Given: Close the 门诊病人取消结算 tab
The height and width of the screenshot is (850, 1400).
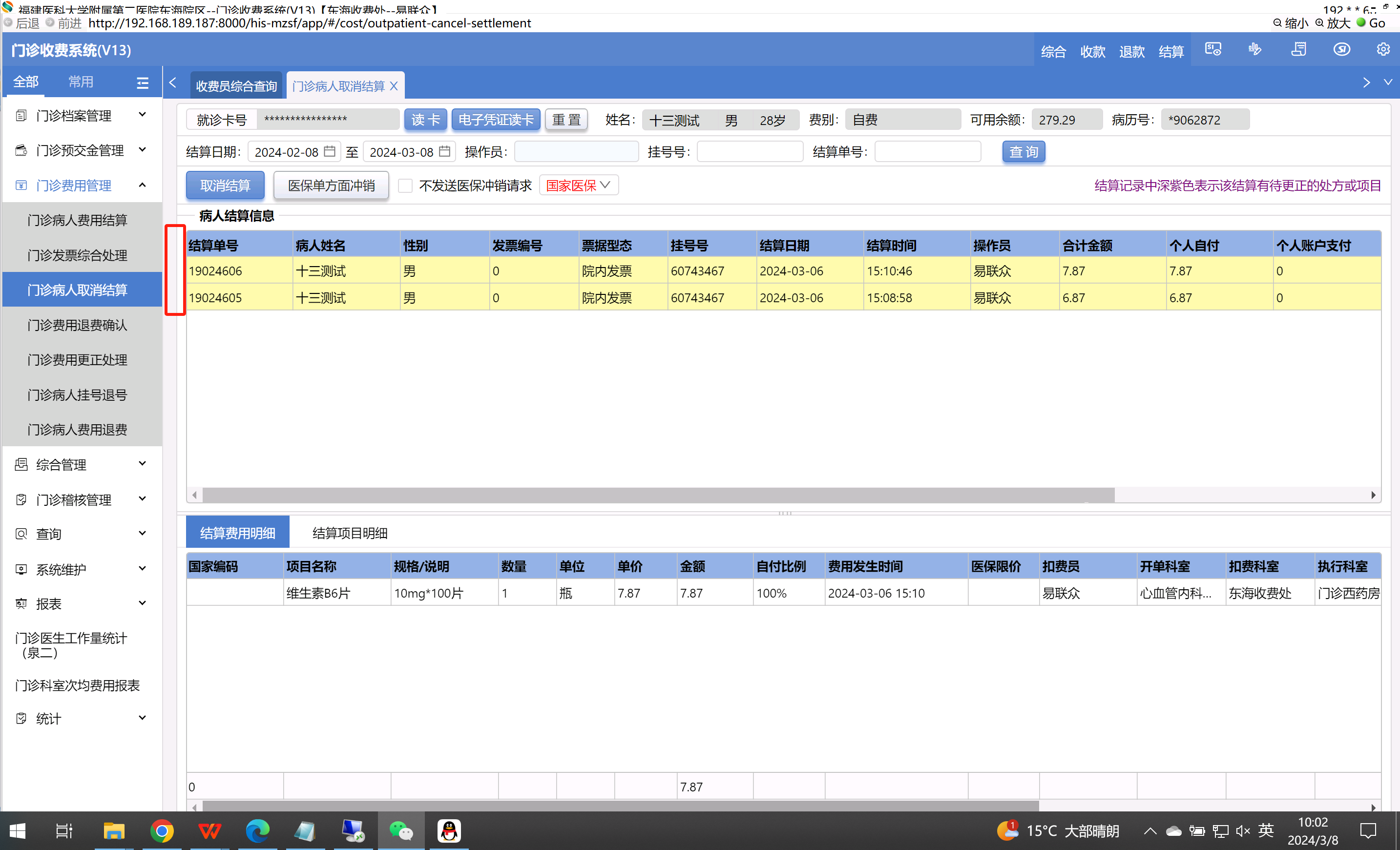Looking at the screenshot, I should click(x=394, y=86).
